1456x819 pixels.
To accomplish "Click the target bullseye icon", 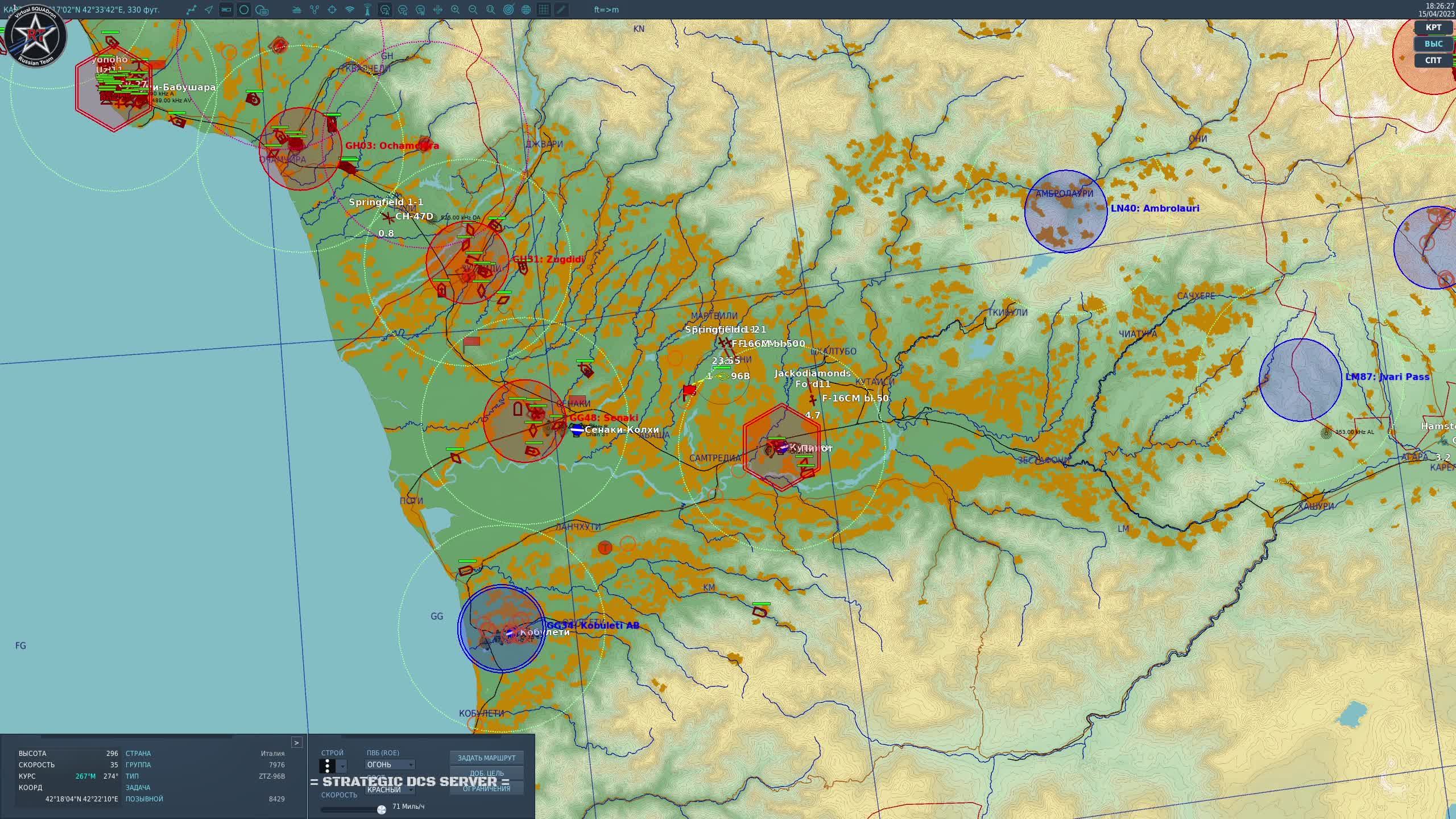I will [508, 10].
